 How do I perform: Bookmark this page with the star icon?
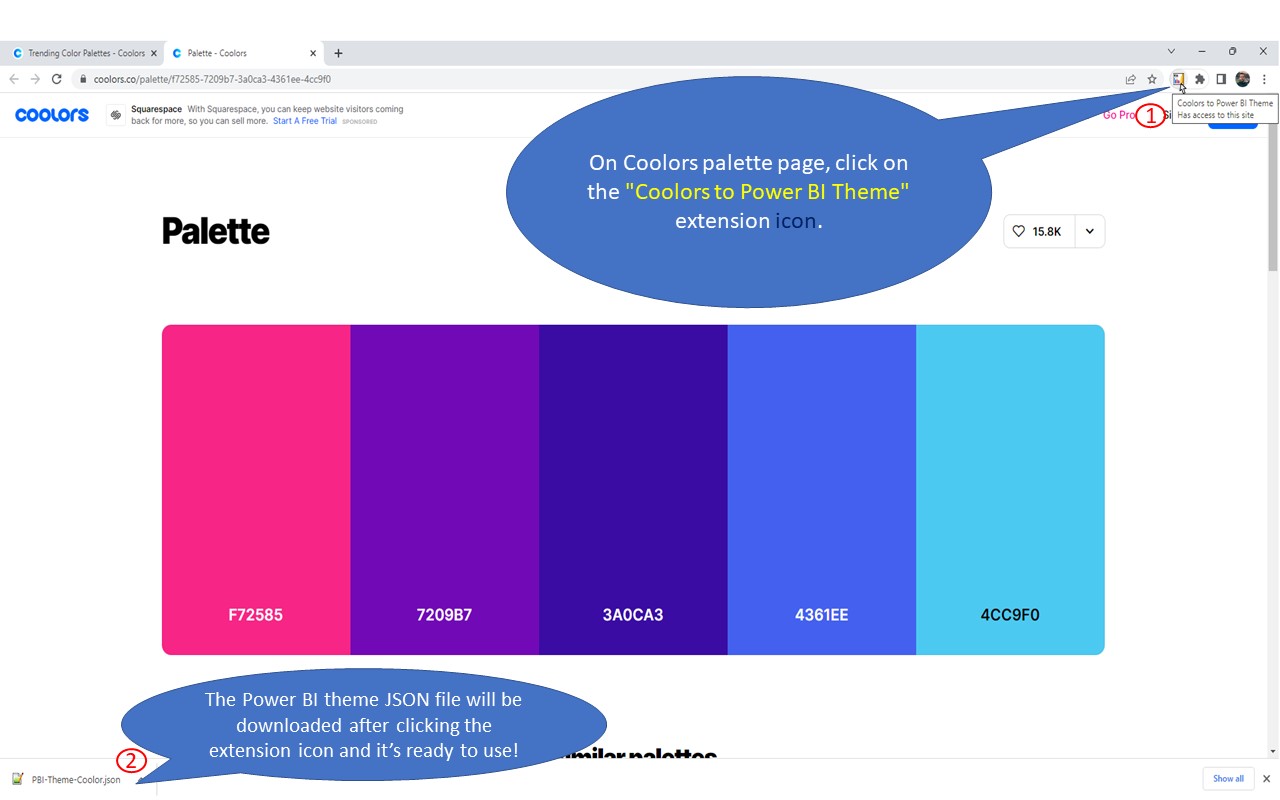coord(1152,79)
